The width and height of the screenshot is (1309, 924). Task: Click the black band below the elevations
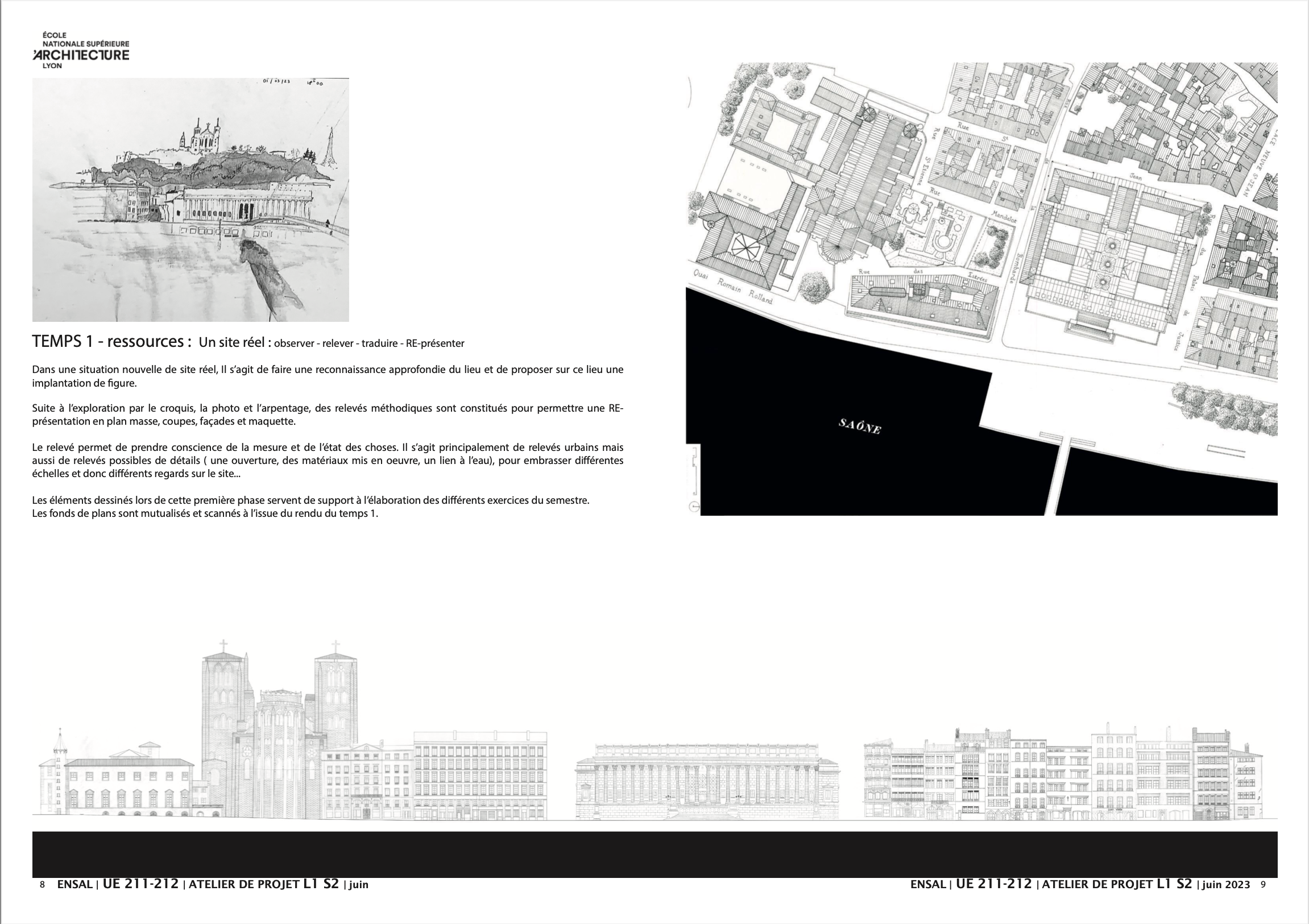tap(654, 854)
